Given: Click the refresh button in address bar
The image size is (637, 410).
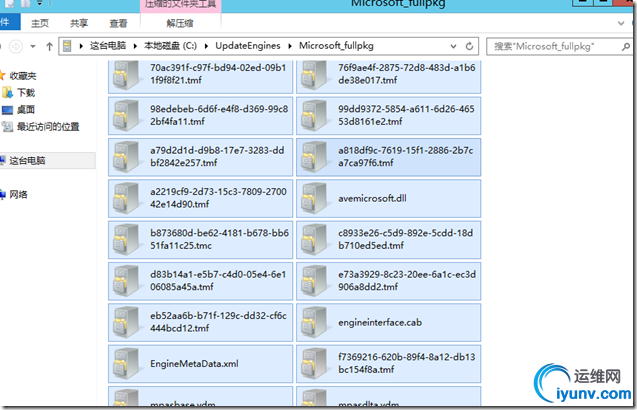Looking at the screenshot, I should (469, 46).
